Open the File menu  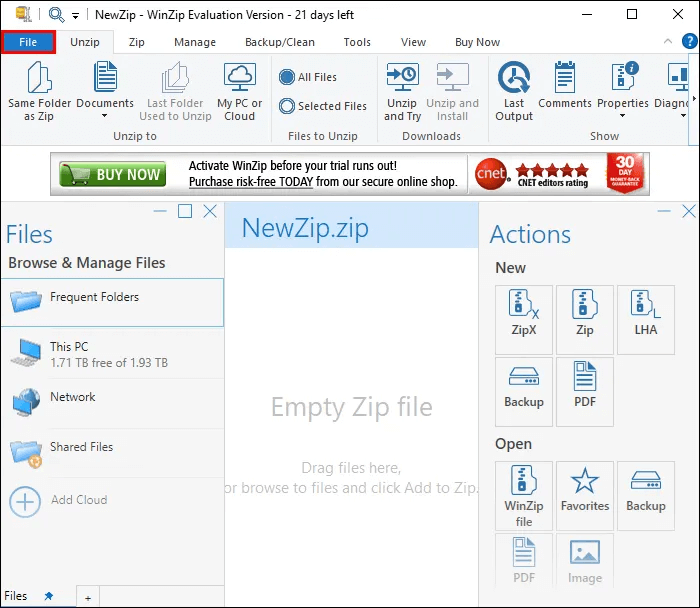(x=28, y=42)
